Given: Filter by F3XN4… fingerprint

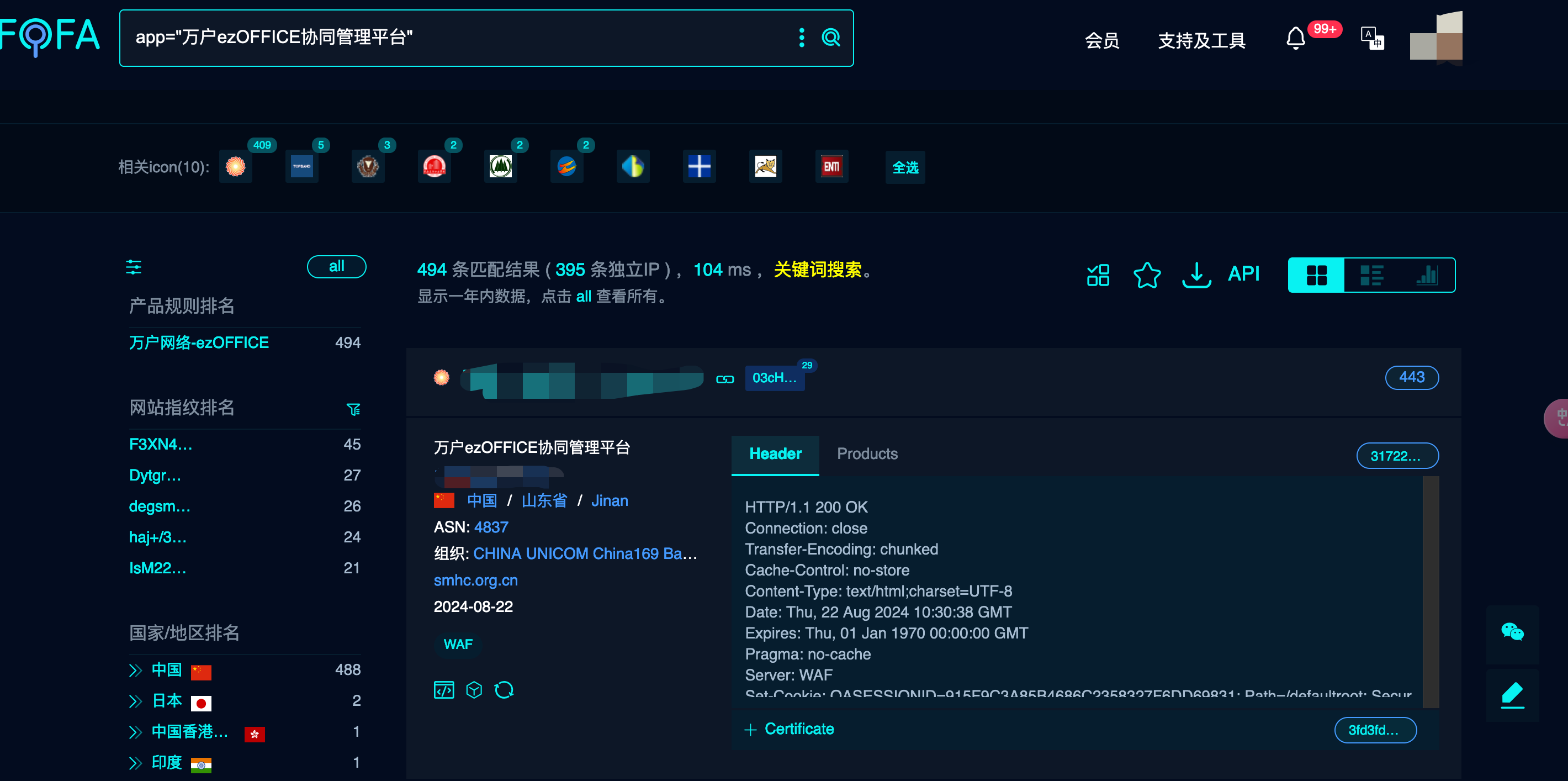Looking at the screenshot, I should (x=161, y=445).
